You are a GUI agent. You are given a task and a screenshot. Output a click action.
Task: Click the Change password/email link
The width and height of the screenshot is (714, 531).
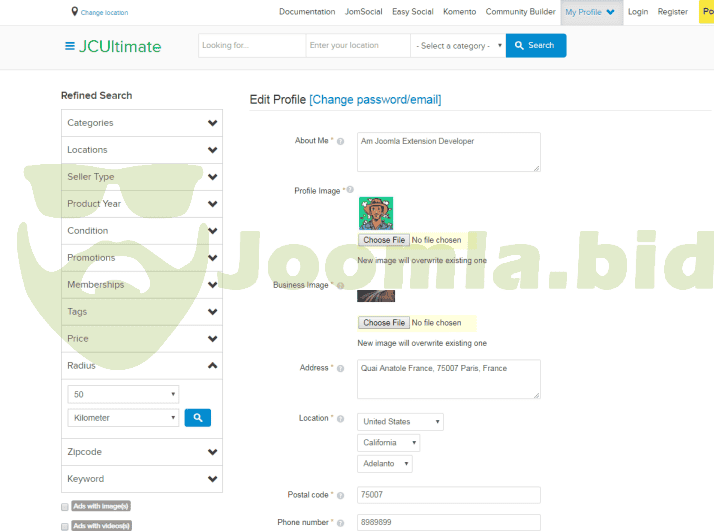pyautogui.click(x=375, y=100)
